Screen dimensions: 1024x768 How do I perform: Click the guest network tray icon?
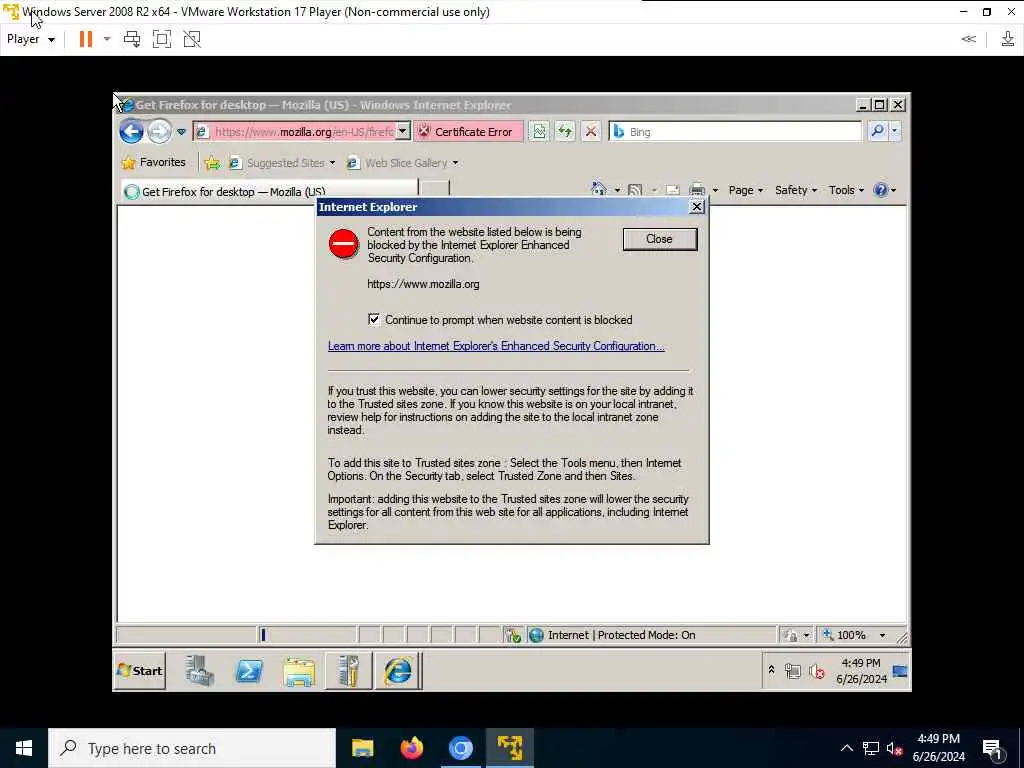(x=793, y=671)
